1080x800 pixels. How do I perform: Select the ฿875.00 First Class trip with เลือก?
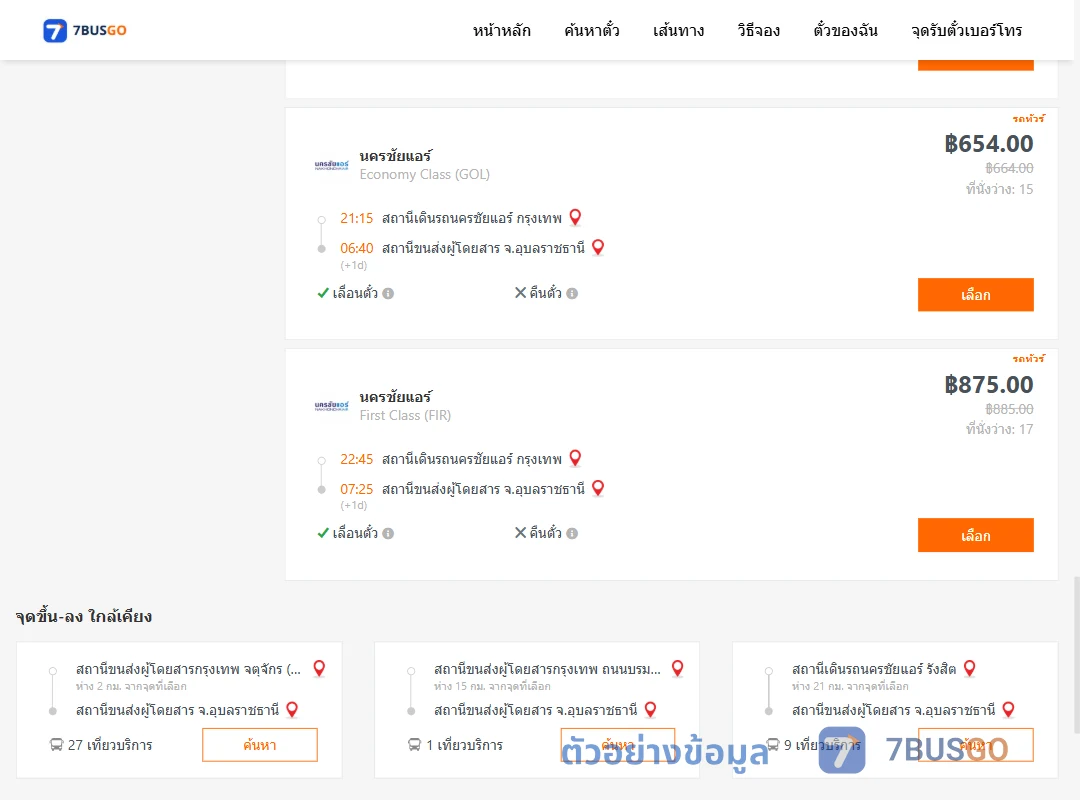pos(975,535)
